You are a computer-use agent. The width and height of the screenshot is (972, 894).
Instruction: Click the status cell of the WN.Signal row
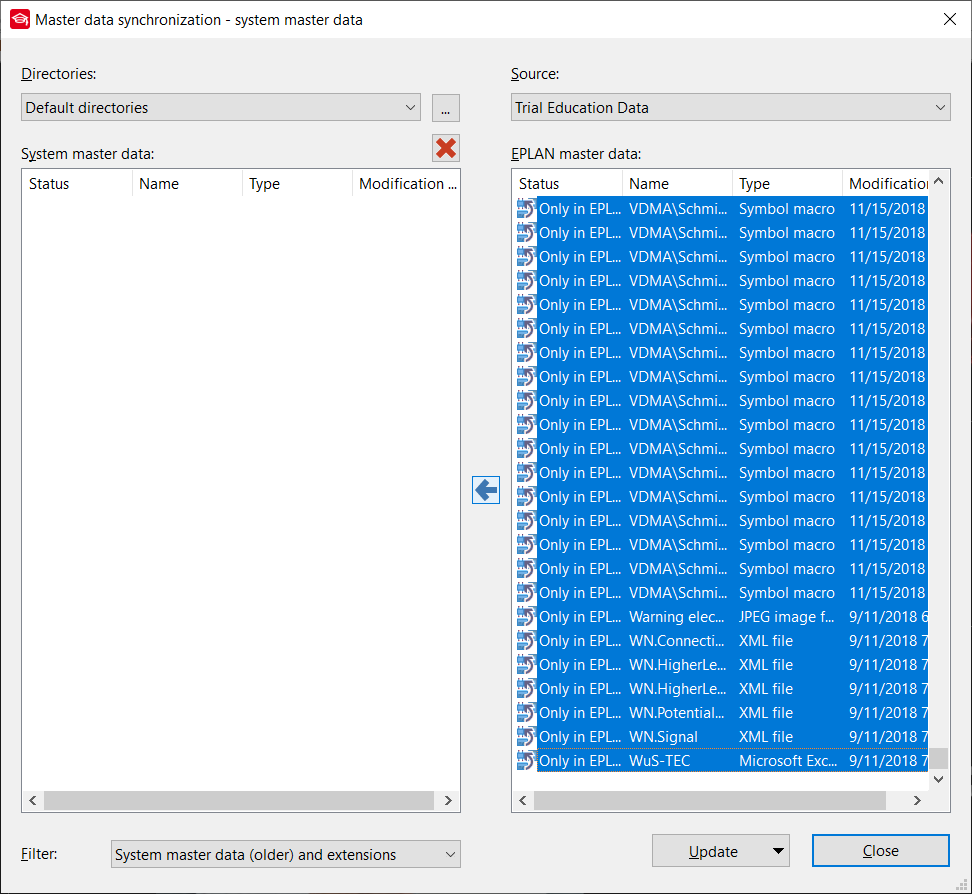point(580,737)
